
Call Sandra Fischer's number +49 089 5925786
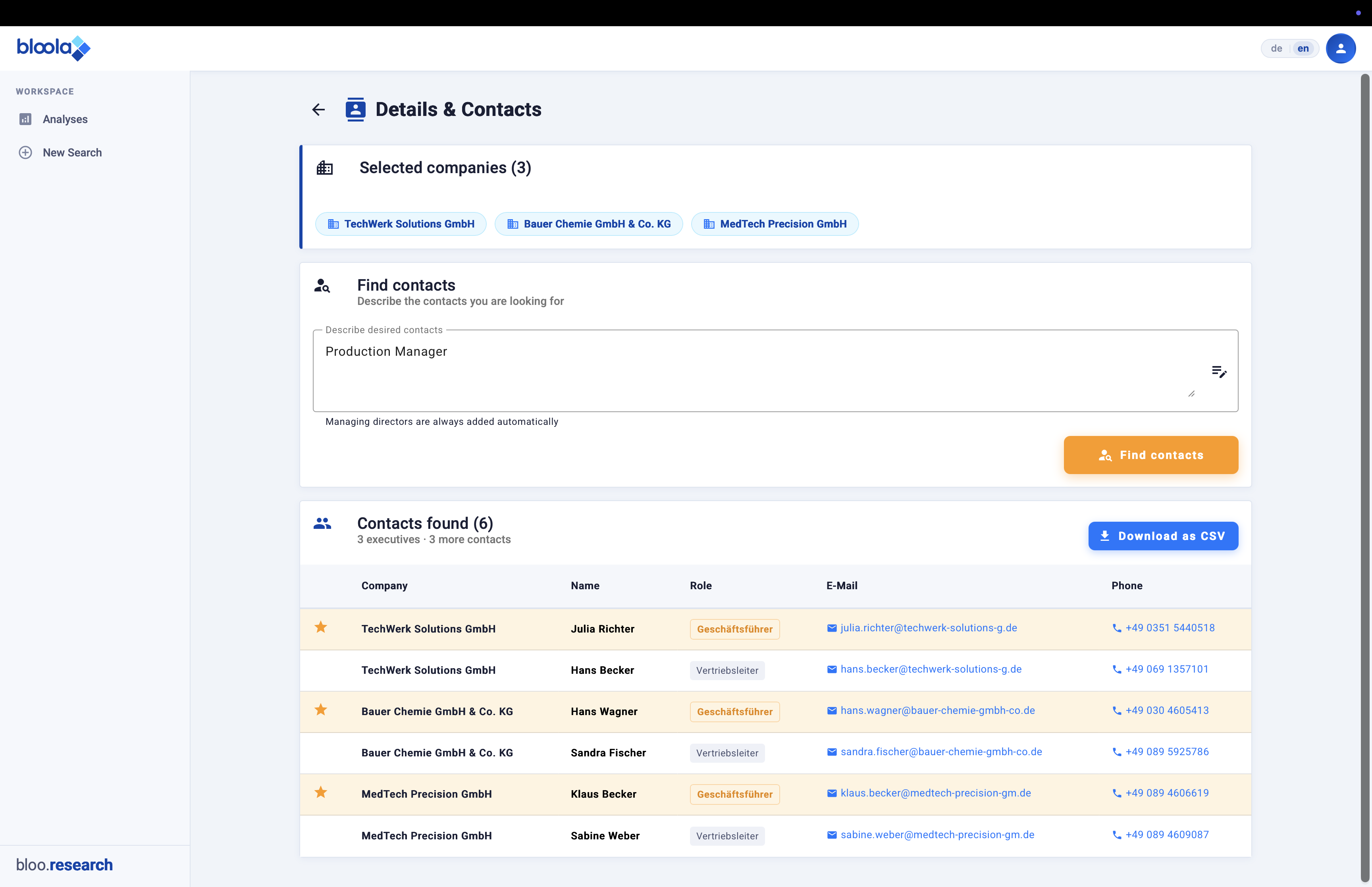pyautogui.click(x=1166, y=752)
